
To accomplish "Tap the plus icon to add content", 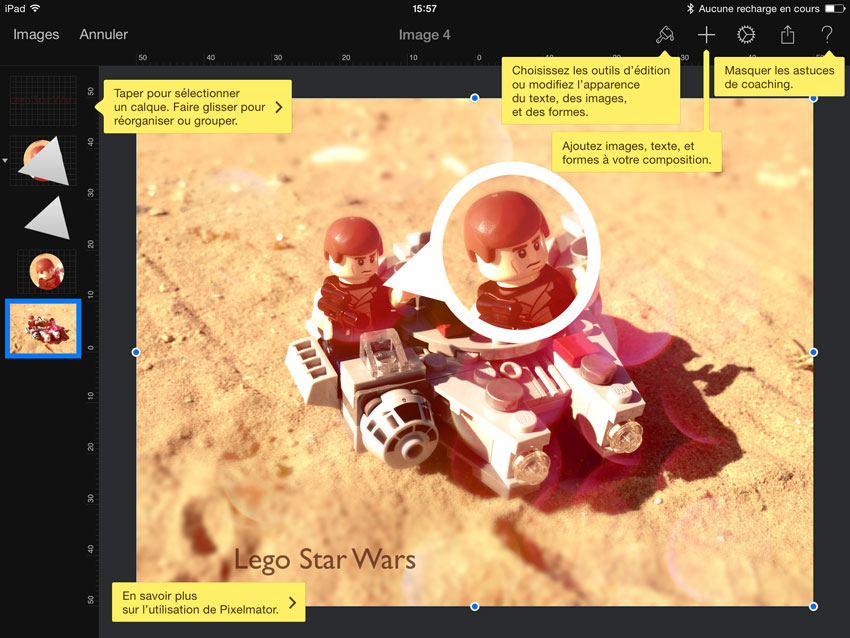I will pyautogui.click(x=706, y=35).
